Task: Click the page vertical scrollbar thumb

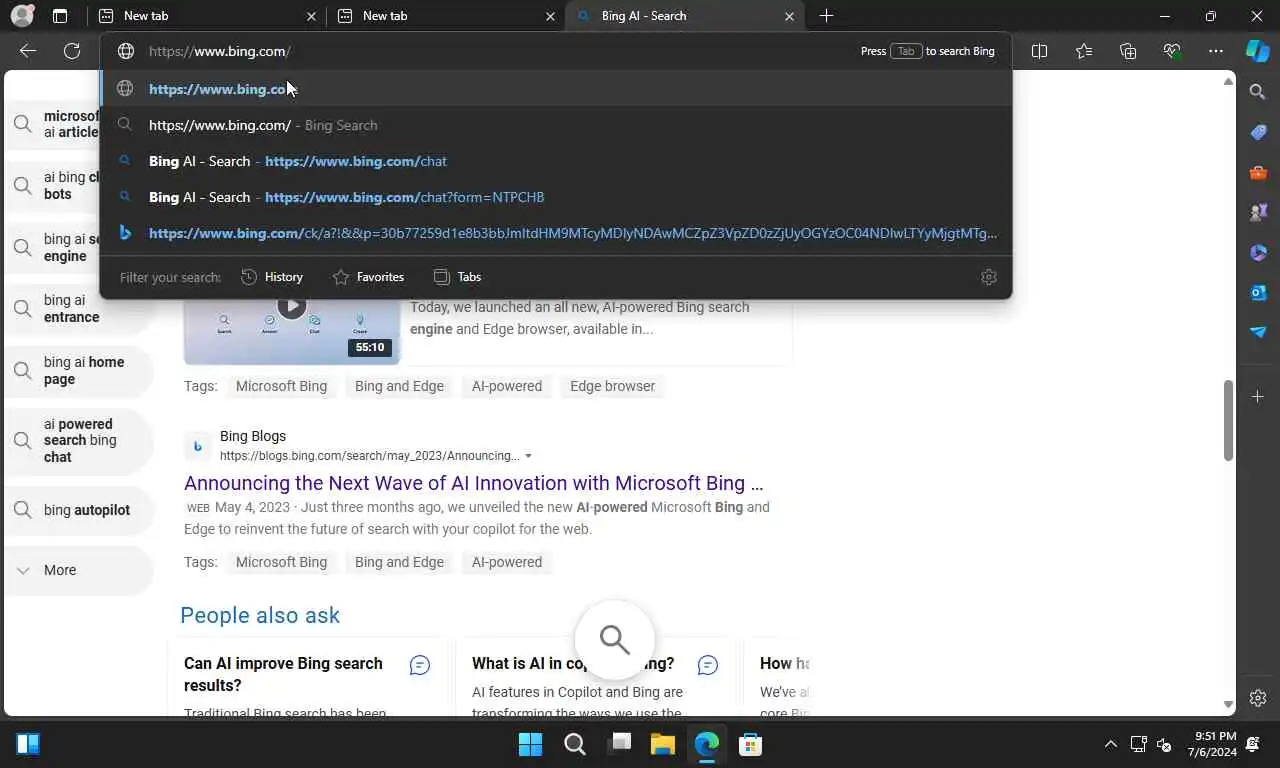Action: [1229, 420]
